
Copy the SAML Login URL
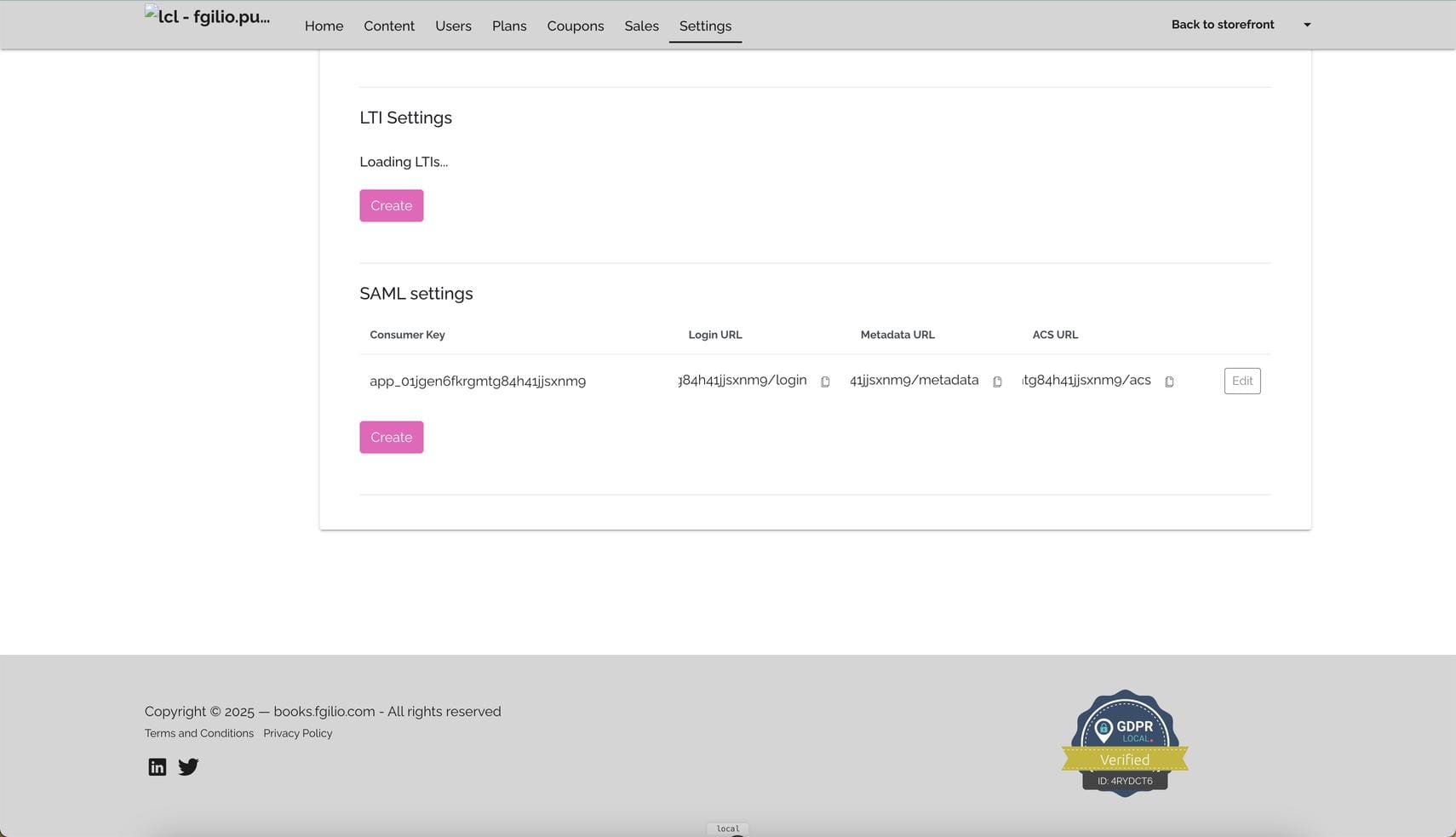[825, 381]
